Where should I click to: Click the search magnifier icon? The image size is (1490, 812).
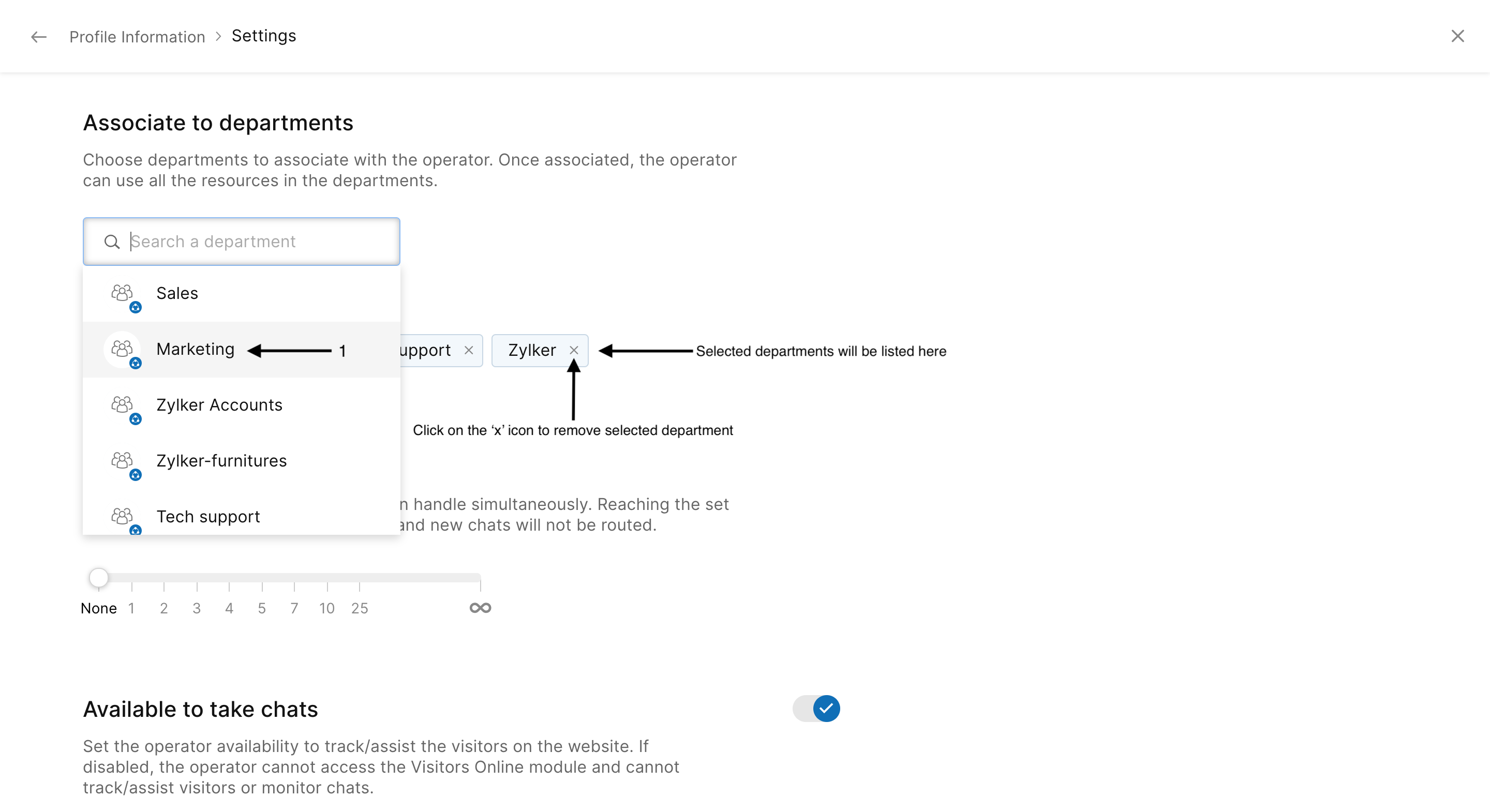[x=112, y=242]
